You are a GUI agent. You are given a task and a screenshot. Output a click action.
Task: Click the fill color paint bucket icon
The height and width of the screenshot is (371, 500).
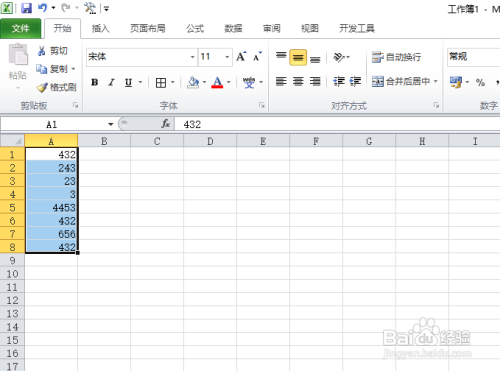coord(193,82)
